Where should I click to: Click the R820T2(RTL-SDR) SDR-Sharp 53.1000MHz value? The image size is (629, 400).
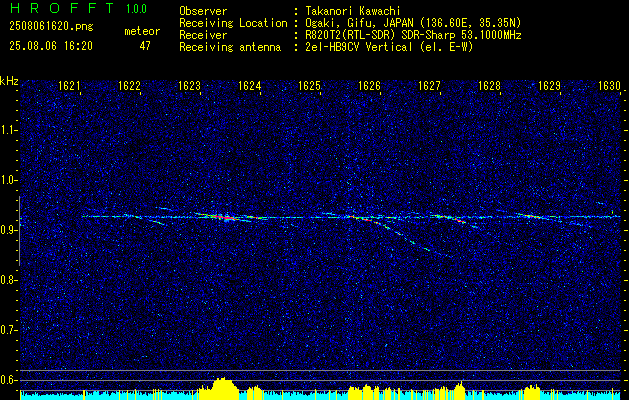click(413, 35)
